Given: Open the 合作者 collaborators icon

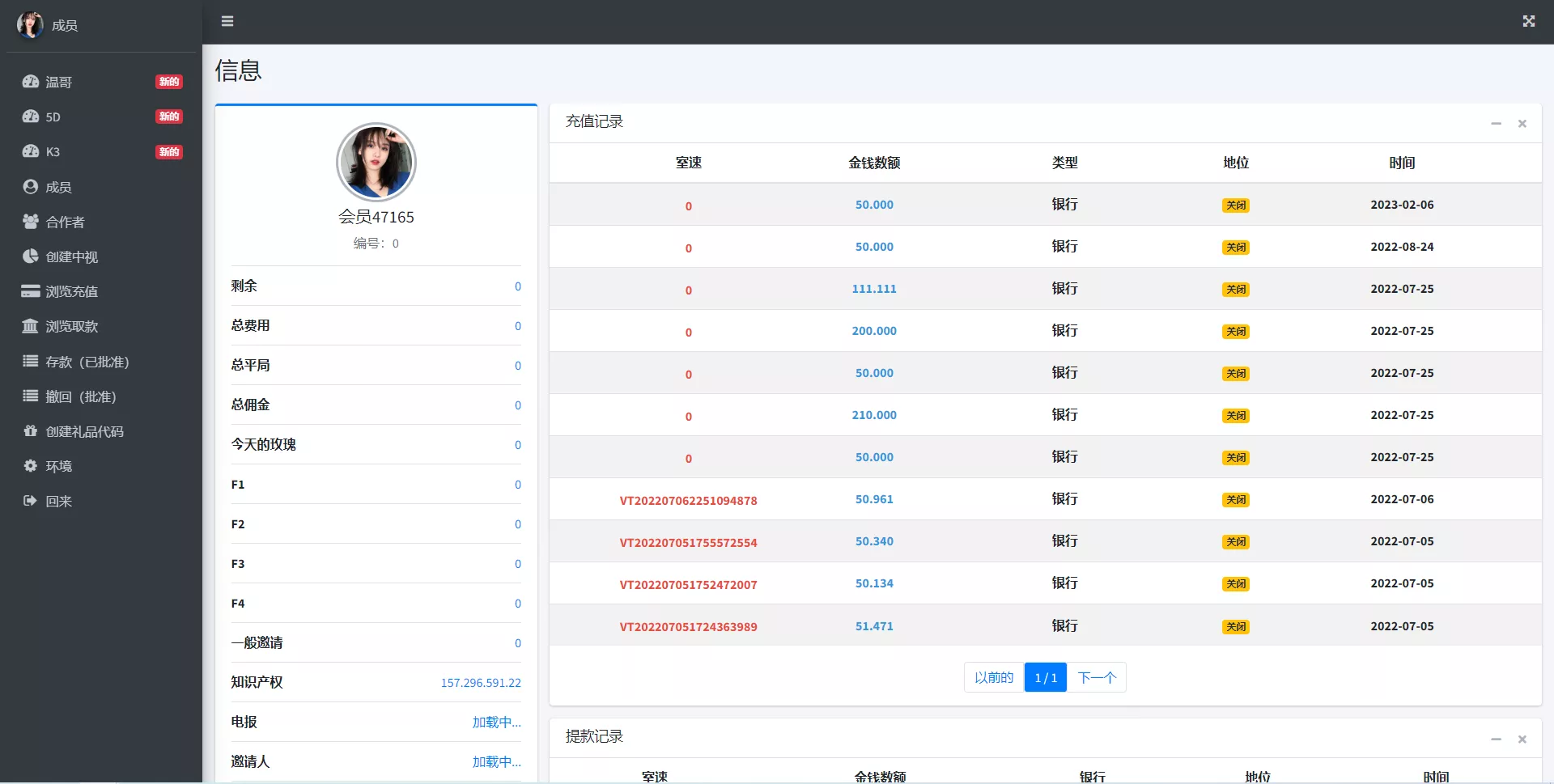Looking at the screenshot, I should (x=30, y=222).
